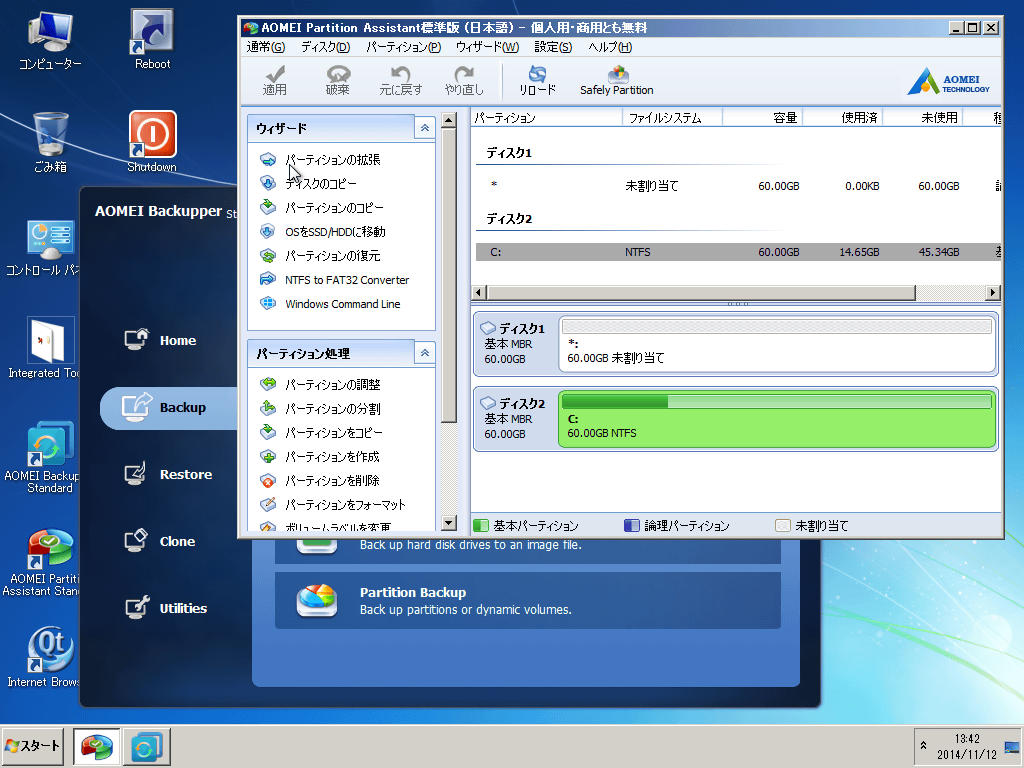1024x768 pixels.
Task: Open the ディスク(D) menu
Action: click(325, 47)
